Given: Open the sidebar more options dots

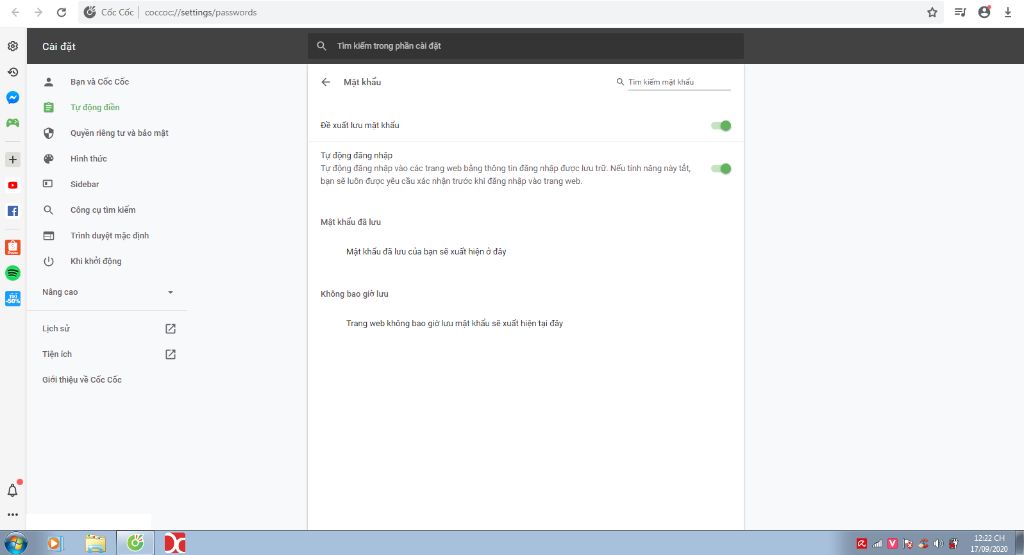Looking at the screenshot, I should (x=12, y=515).
